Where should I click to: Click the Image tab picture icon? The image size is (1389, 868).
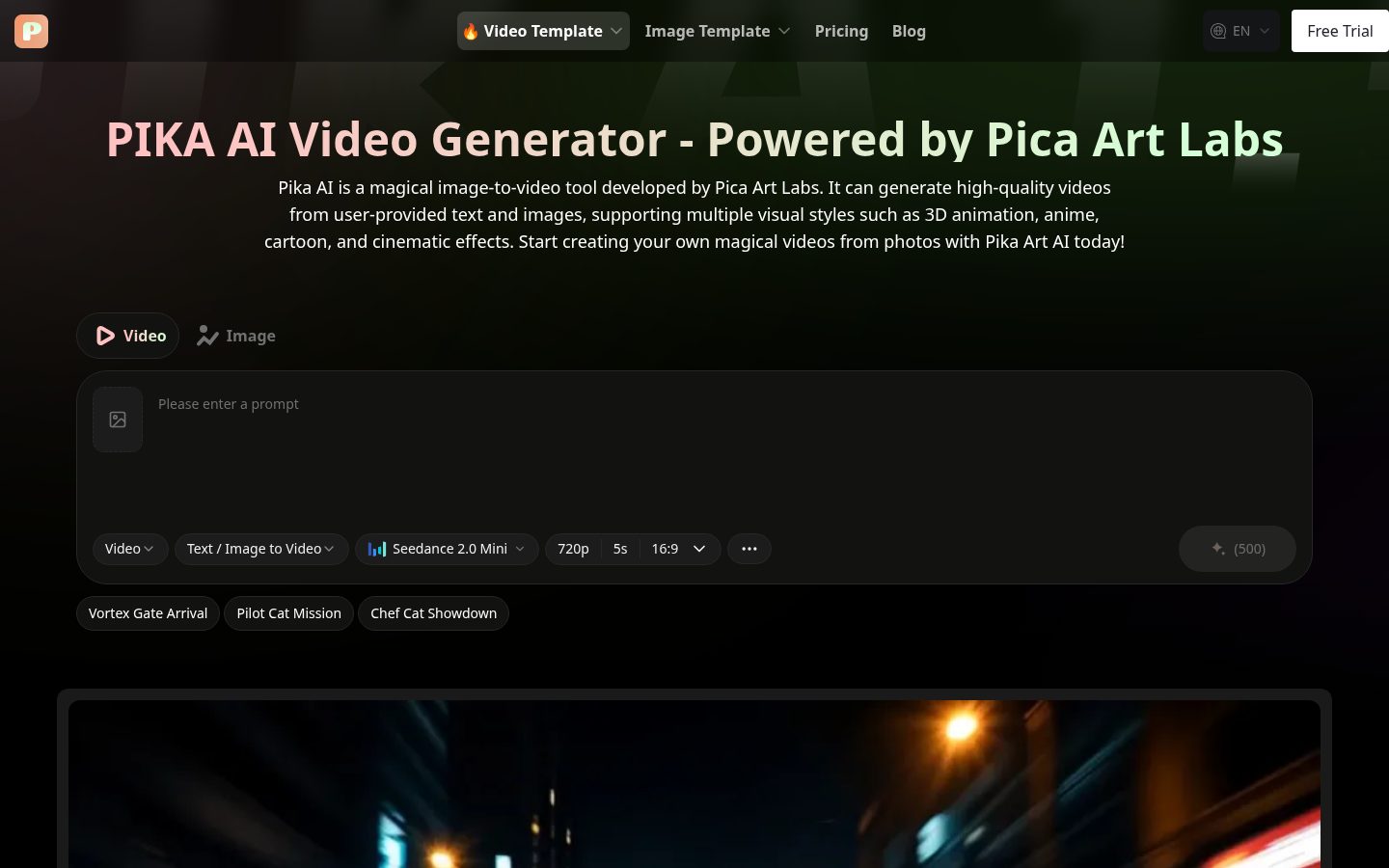click(x=207, y=336)
